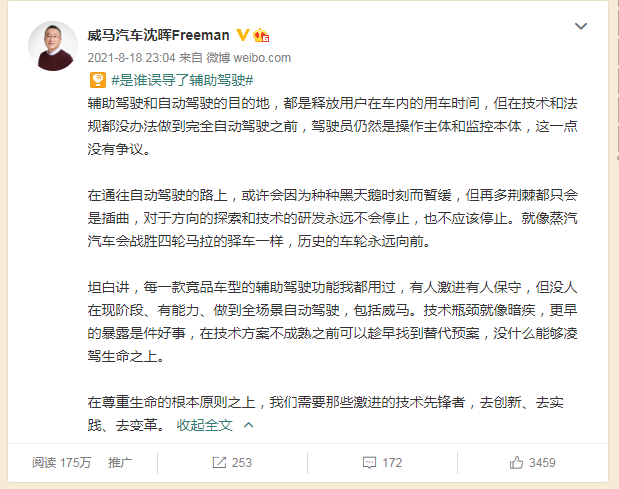The height and width of the screenshot is (489, 619).
Task: Click the collapse caret arrow icon
Action: pos(248,425)
